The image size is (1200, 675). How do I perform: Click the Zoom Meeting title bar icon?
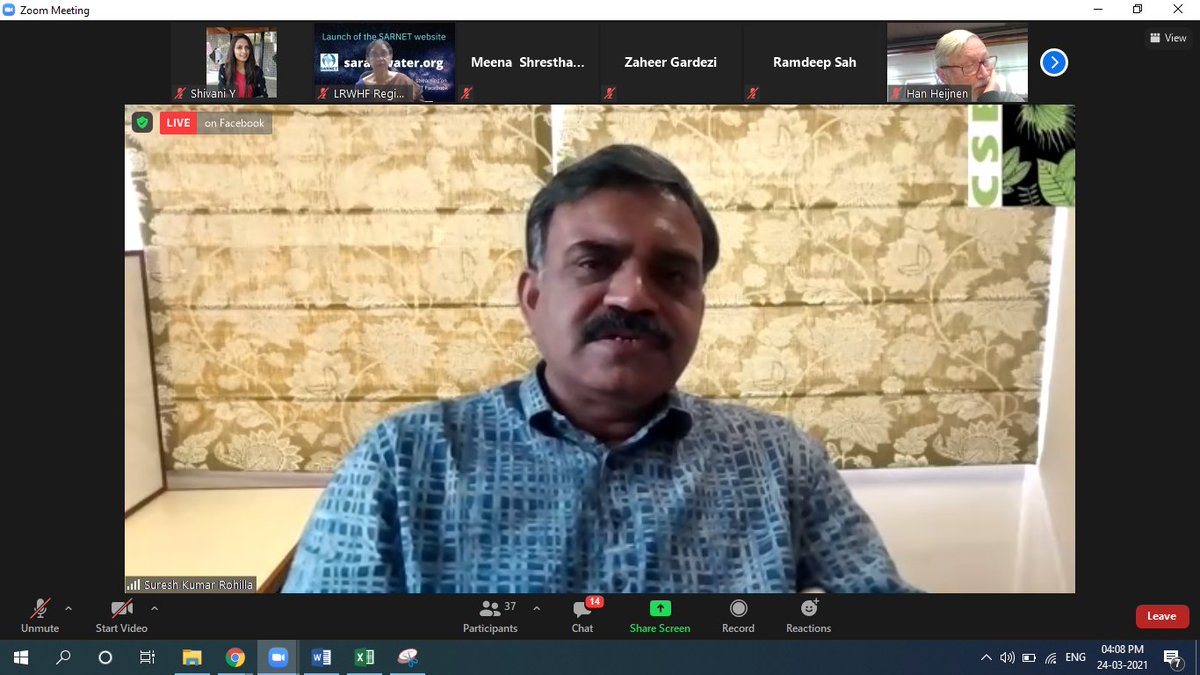point(9,10)
